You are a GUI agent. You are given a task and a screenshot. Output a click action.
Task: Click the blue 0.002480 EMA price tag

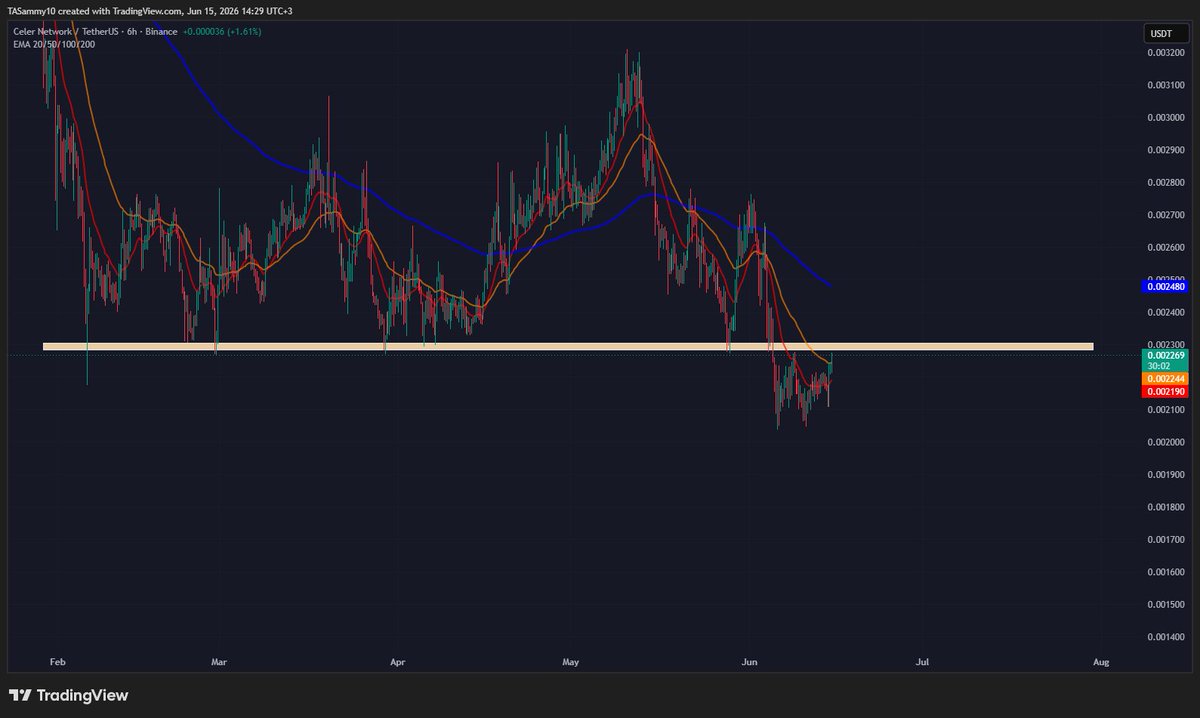pyautogui.click(x=1163, y=286)
